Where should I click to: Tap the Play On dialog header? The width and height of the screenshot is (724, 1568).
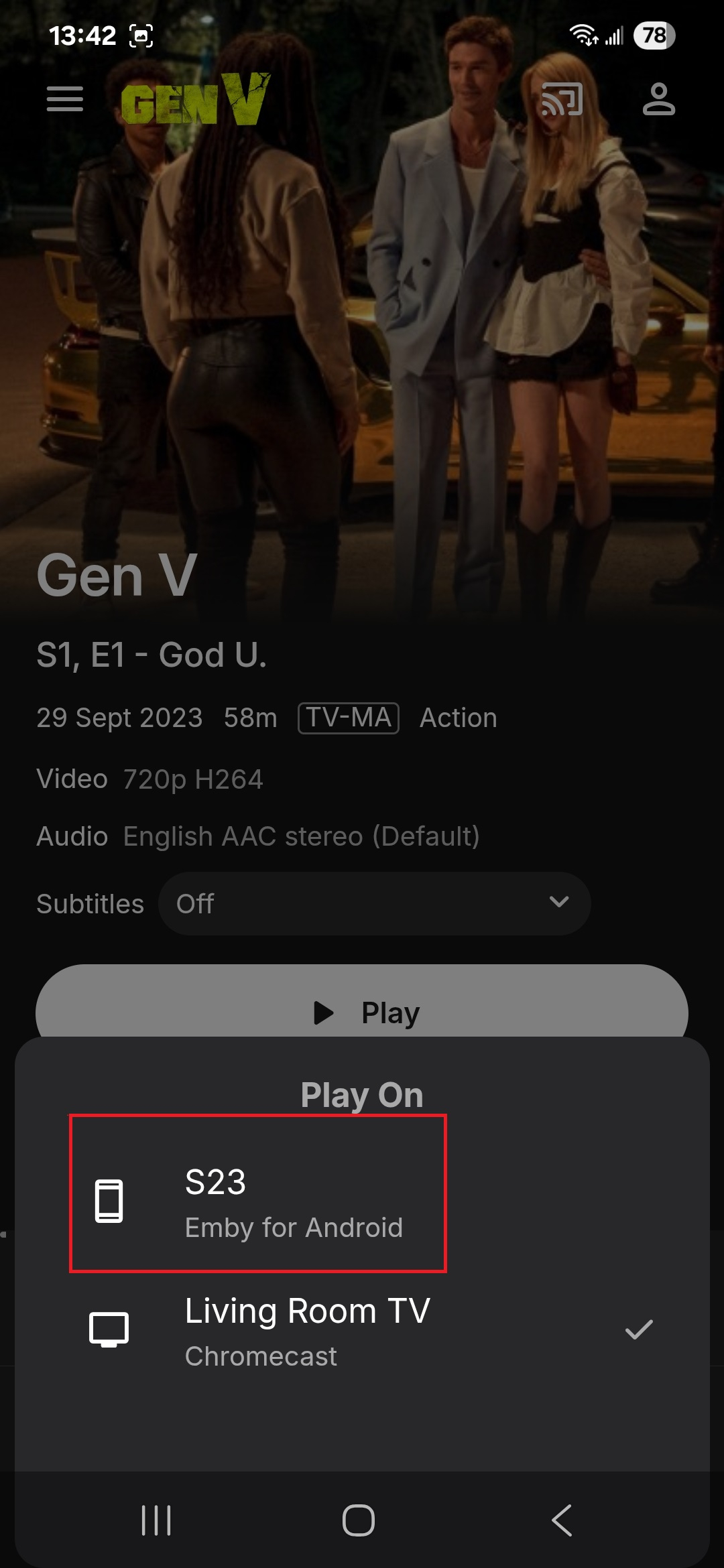tap(362, 1096)
